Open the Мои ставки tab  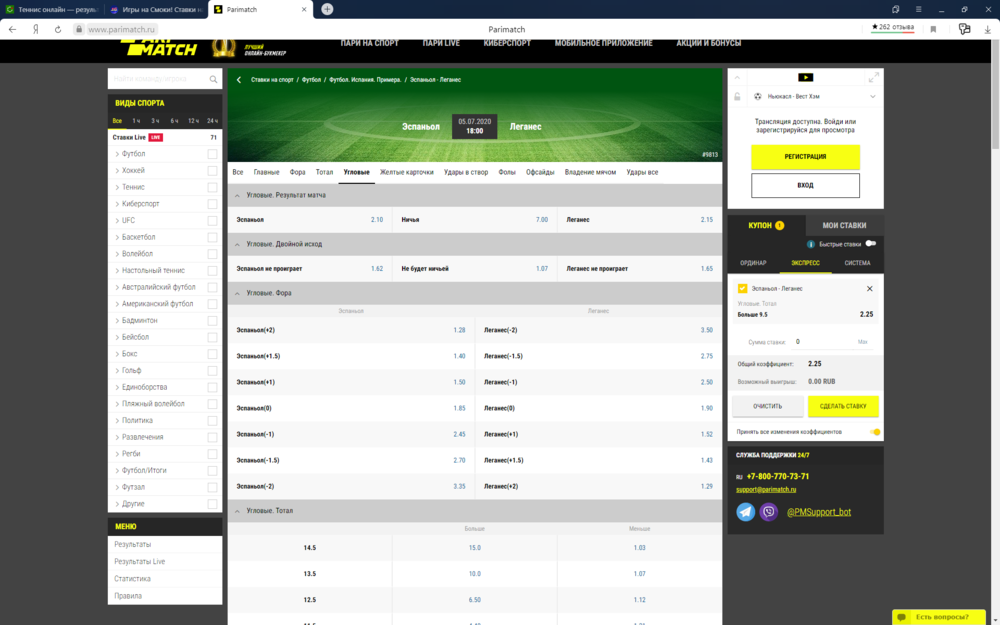[844, 225]
